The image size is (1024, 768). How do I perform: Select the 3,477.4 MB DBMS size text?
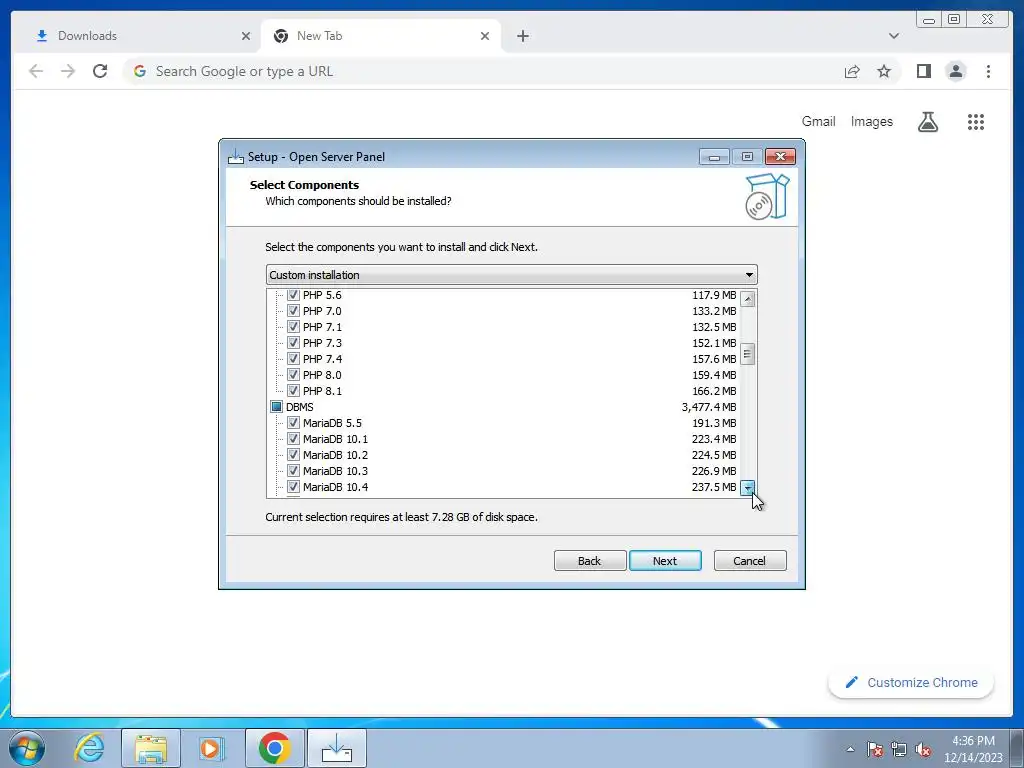(709, 407)
